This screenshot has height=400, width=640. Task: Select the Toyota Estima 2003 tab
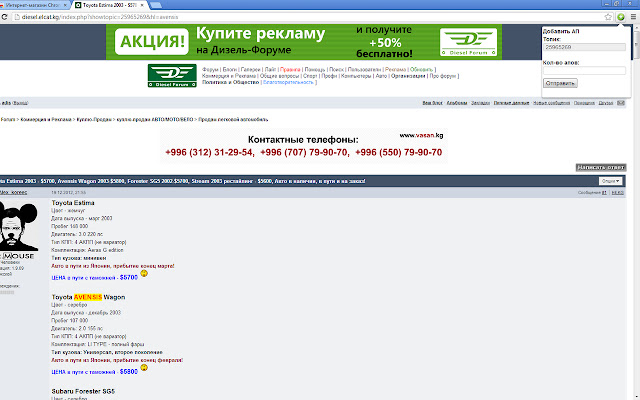click(x=108, y=5)
